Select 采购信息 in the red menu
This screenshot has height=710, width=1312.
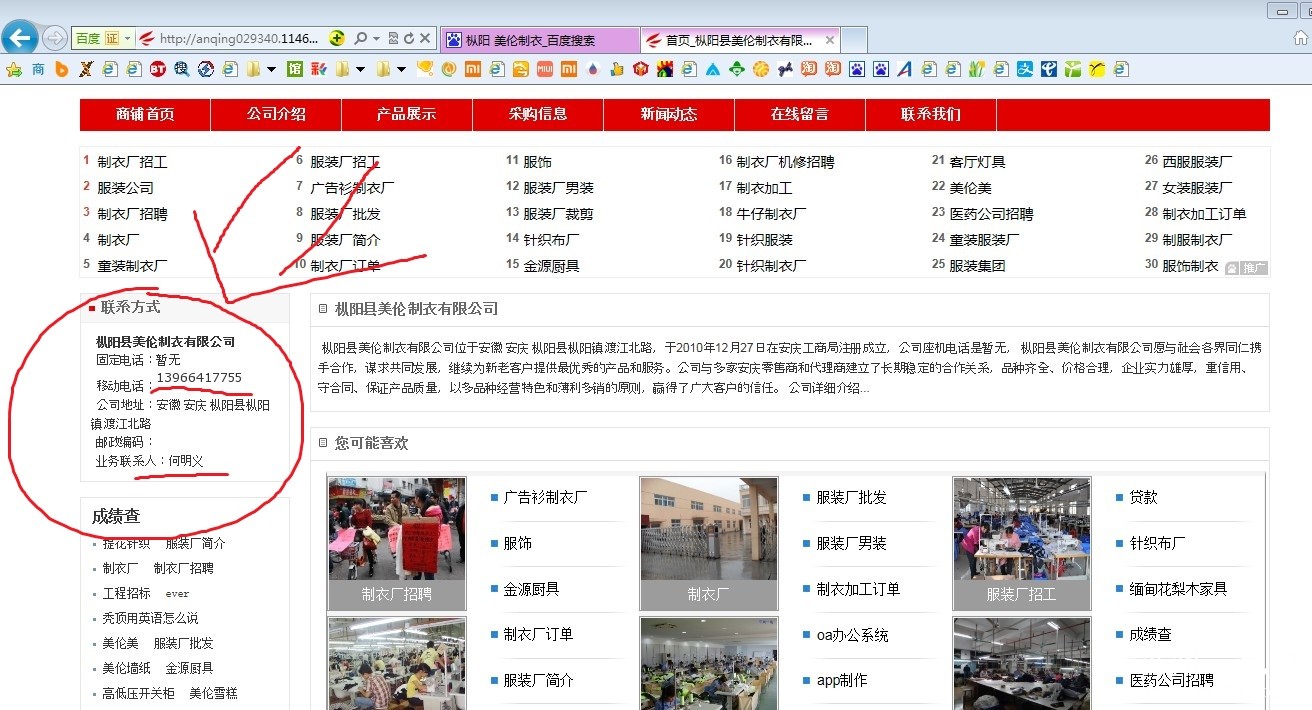click(x=538, y=114)
